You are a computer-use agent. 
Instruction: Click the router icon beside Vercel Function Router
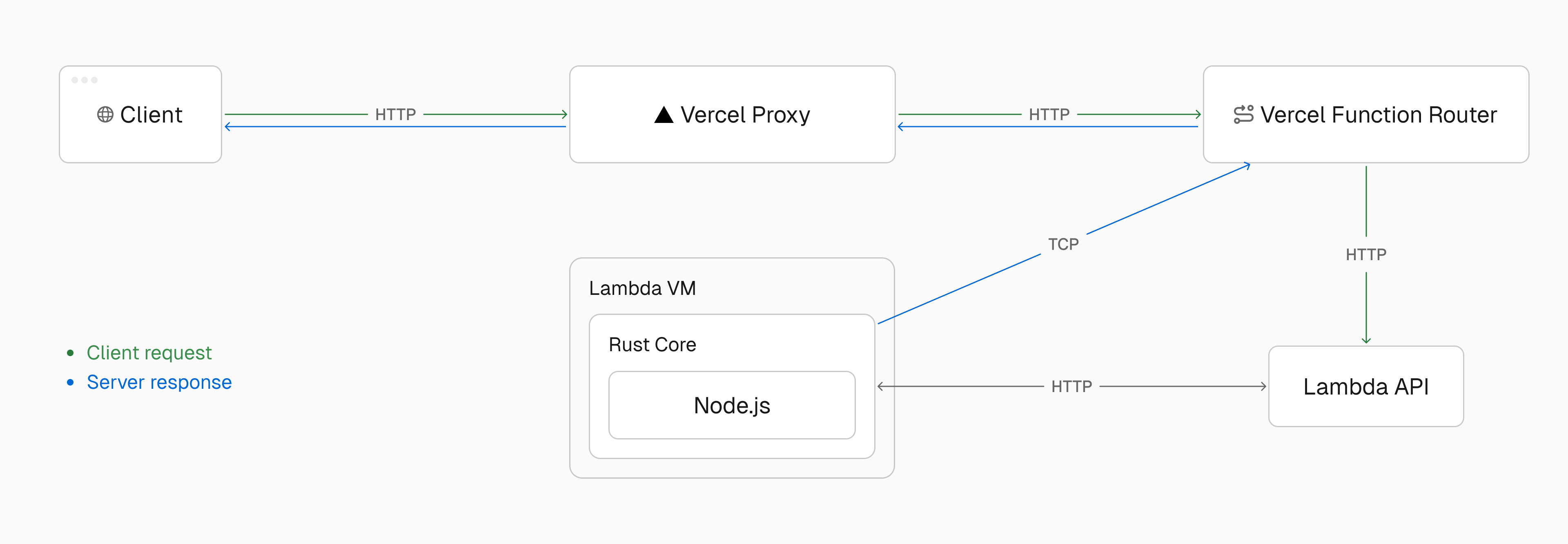[x=1243, y=114]
